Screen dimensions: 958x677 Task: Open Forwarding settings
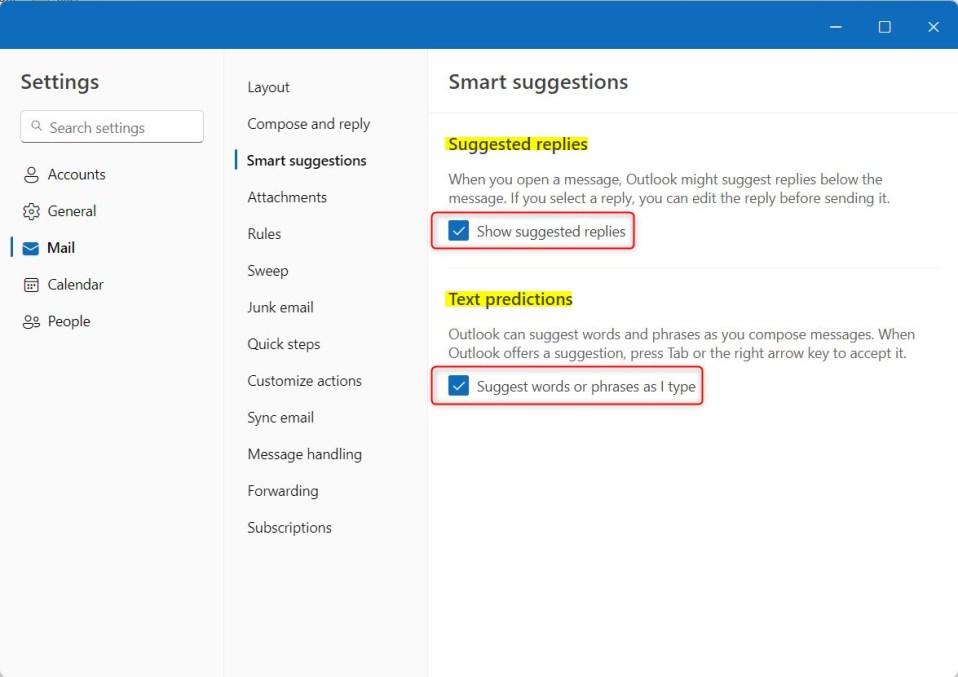click(283, 491)
